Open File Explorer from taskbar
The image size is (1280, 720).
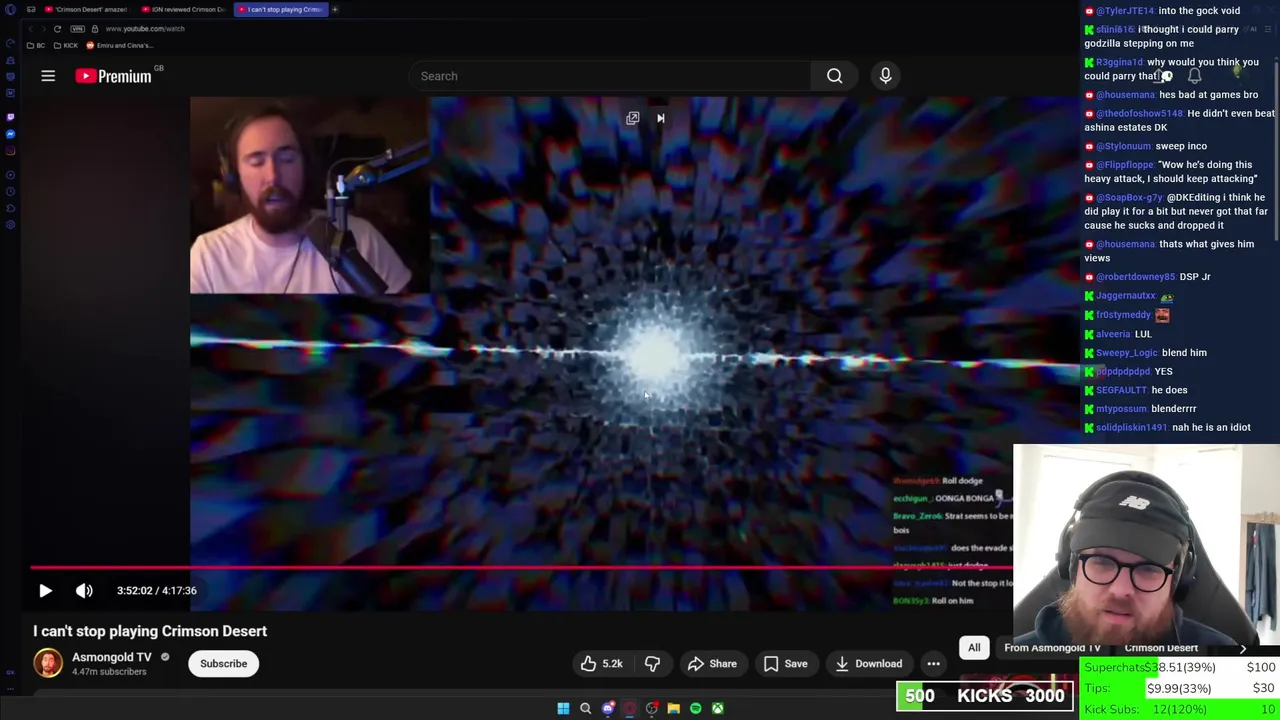click(x=673, y=709)
